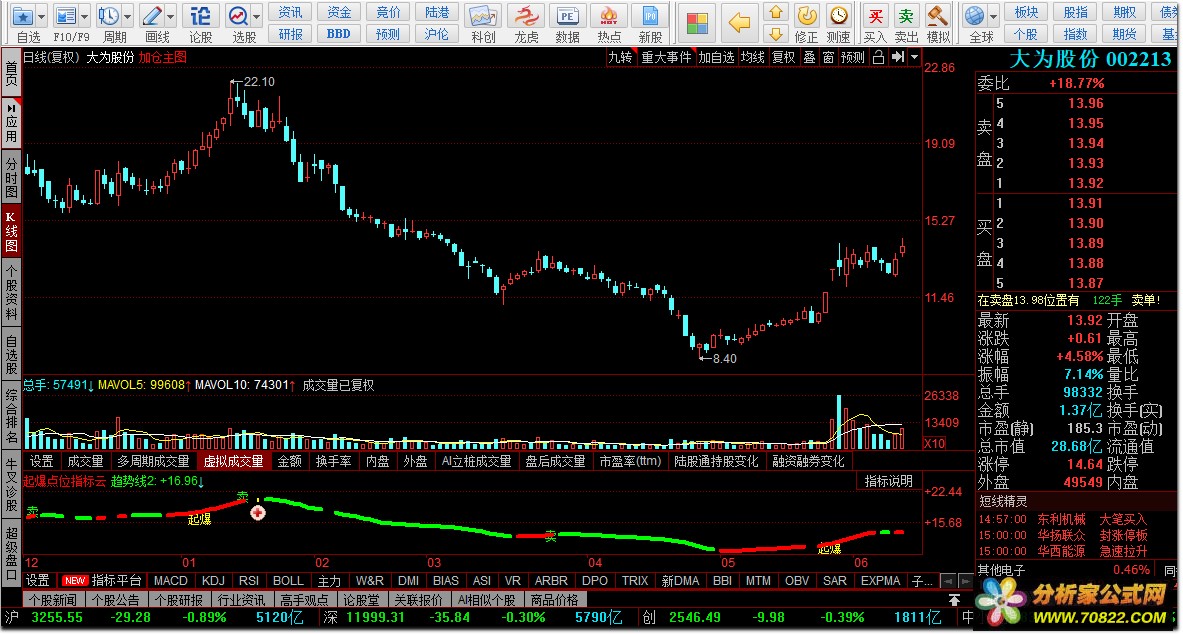Screen dimensions: 1183x634
Task: Open dropdown arrow next to F10/F9
Action: point(84,15)
